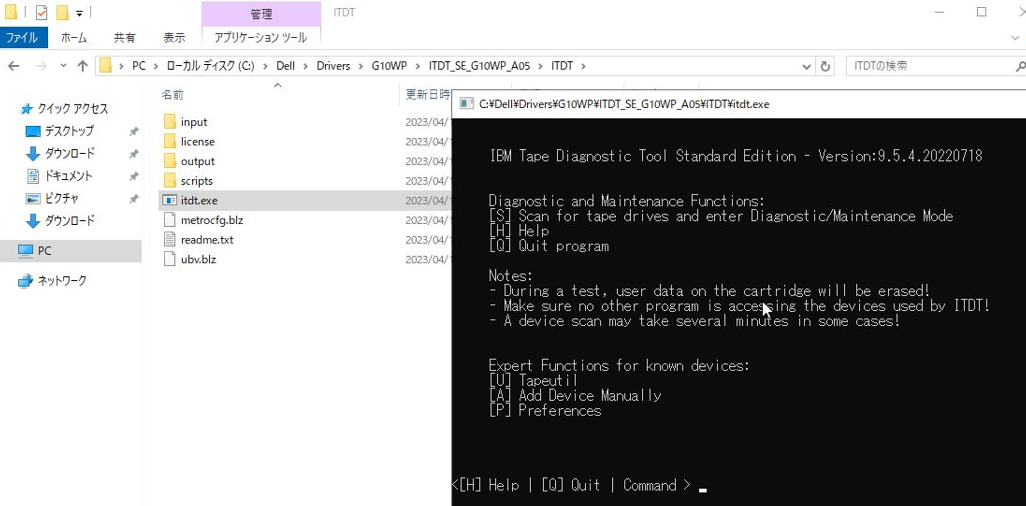The height and width of the screenshot is (506, 1026).
Task: Maximize the Explorer window
Action: point(982,12)
